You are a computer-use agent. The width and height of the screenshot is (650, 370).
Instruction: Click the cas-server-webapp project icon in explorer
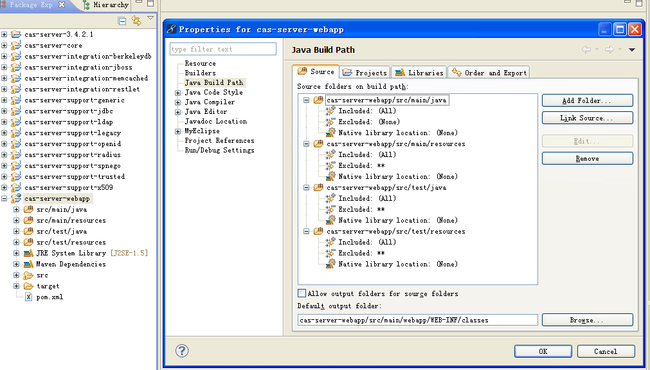pyautogui.click(x=16, y=198)
